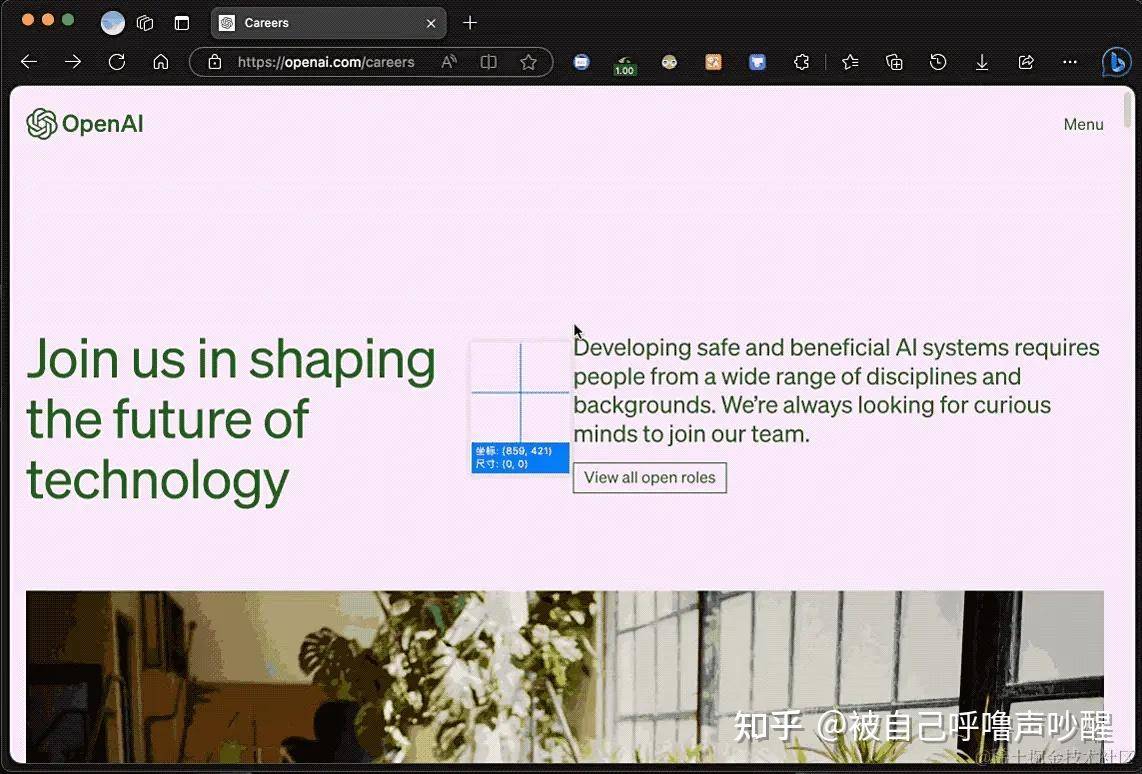Open the orange extension icon

pyautogui.click(x=713, y=62)
